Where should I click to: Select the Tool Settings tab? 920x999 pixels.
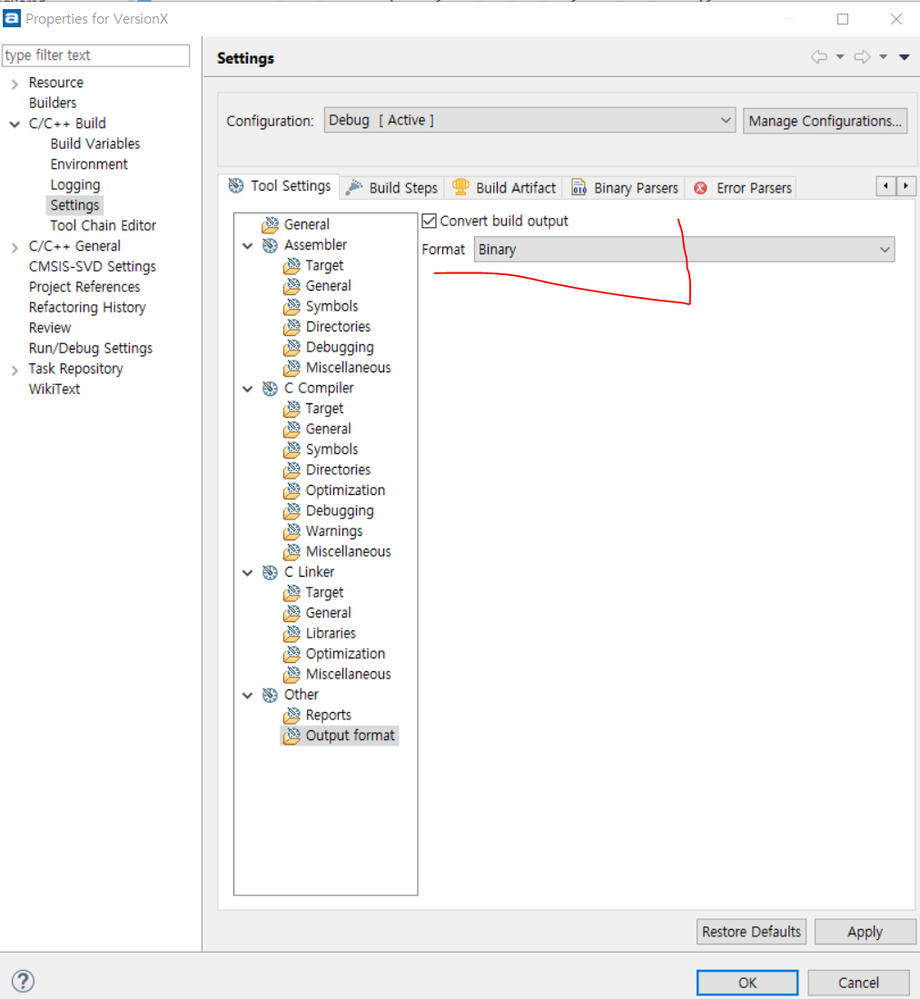pos(280,186)
